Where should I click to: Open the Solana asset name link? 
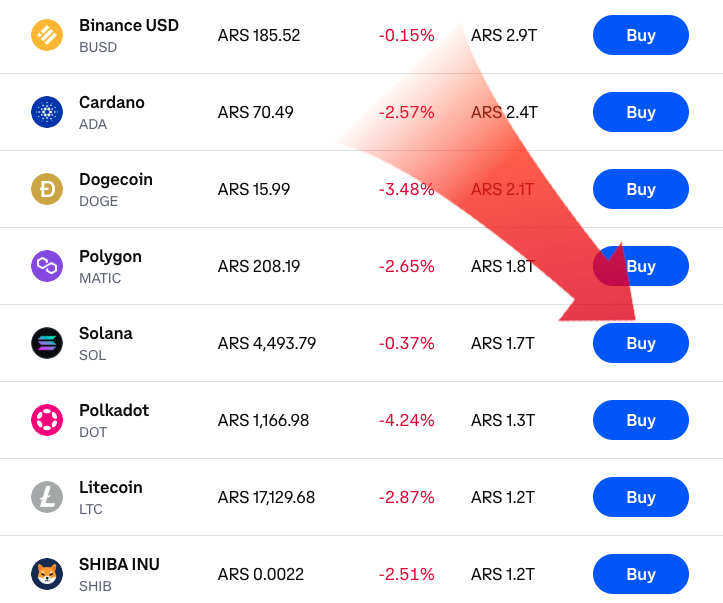pyautogui.click(x=106, y=334)
